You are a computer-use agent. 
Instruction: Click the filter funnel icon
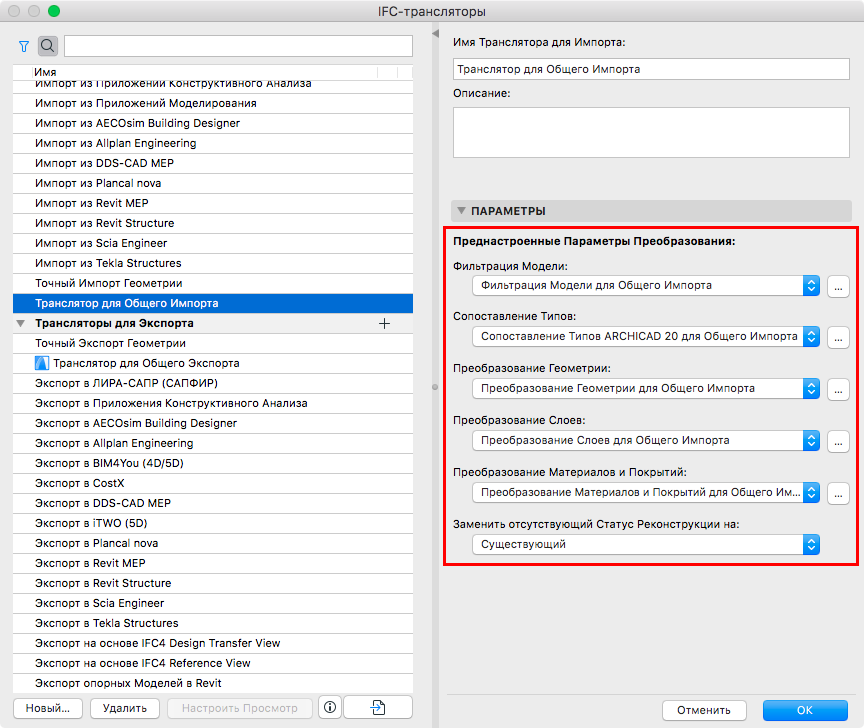point(24,46)
